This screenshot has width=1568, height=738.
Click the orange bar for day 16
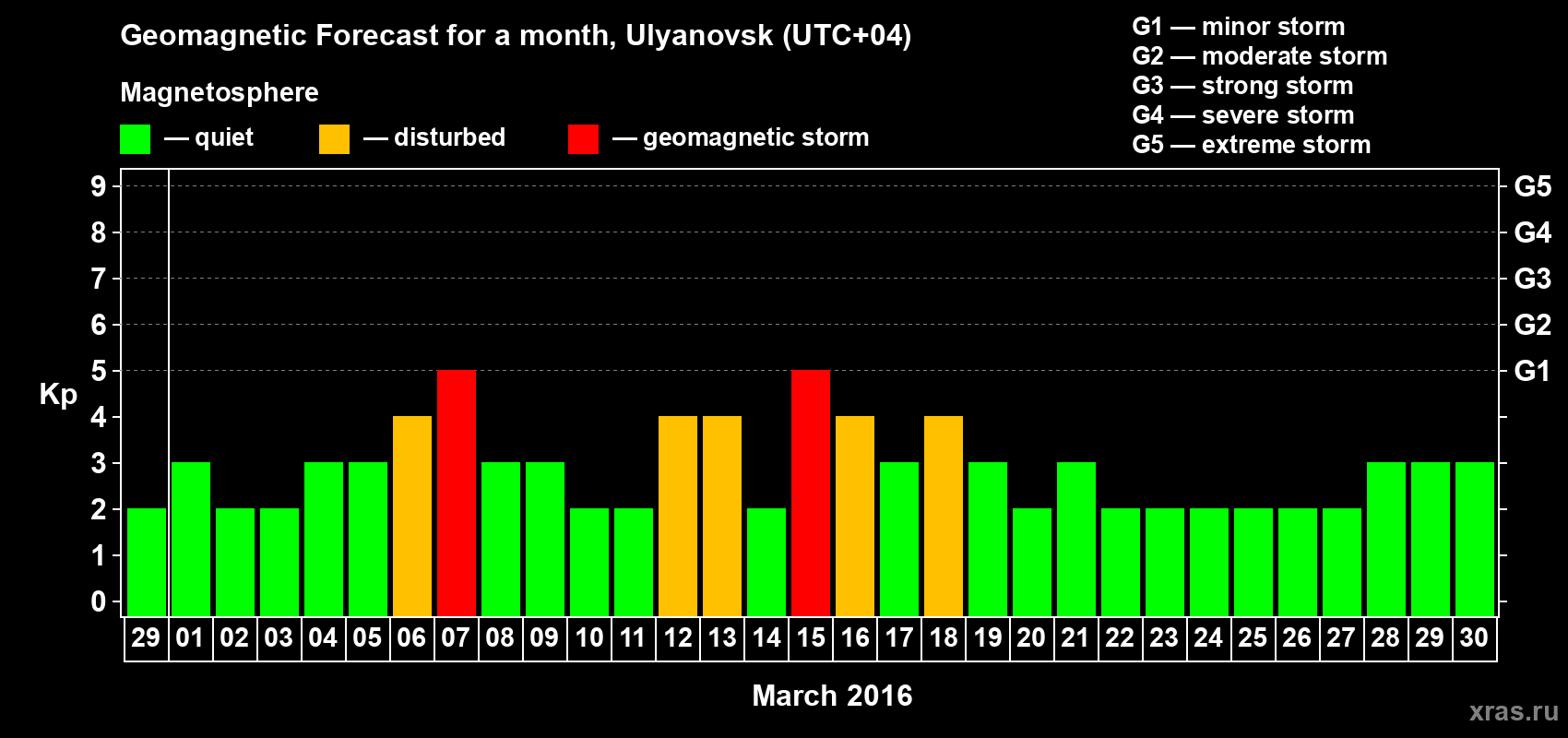(x=855, y=516)
